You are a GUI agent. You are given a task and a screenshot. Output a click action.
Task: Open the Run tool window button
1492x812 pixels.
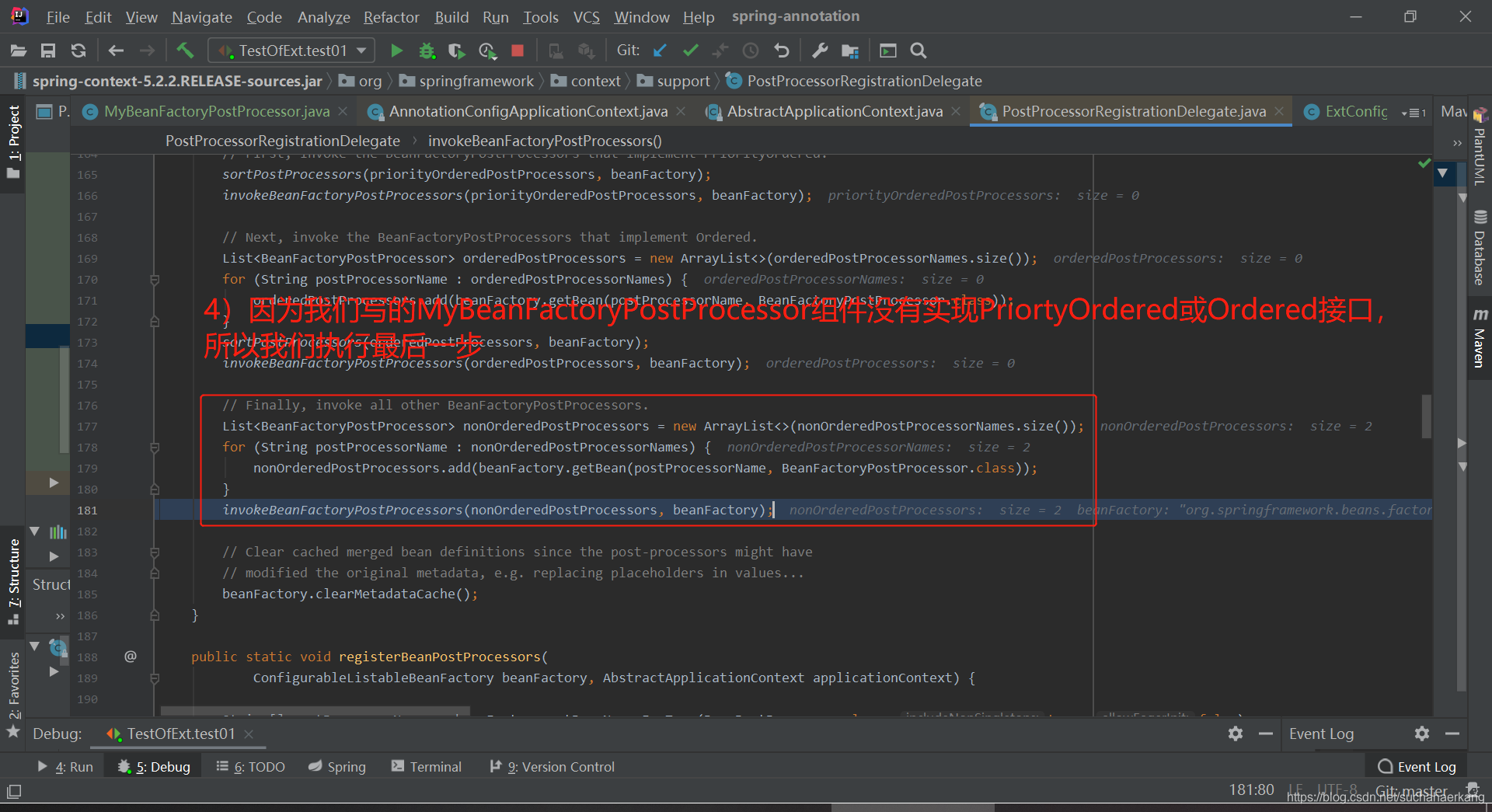(x=65, y=767)
